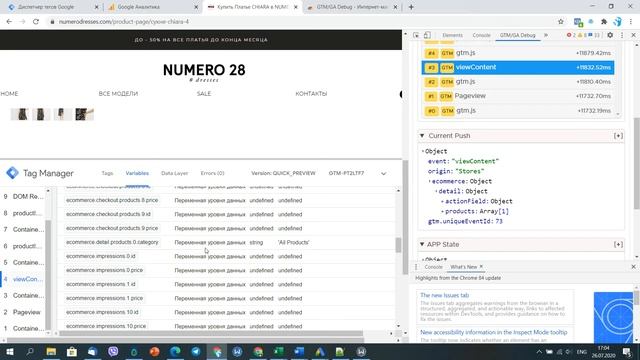
Task: Click the red error count indicator in DevTools
Action: [x=571, y=36]
